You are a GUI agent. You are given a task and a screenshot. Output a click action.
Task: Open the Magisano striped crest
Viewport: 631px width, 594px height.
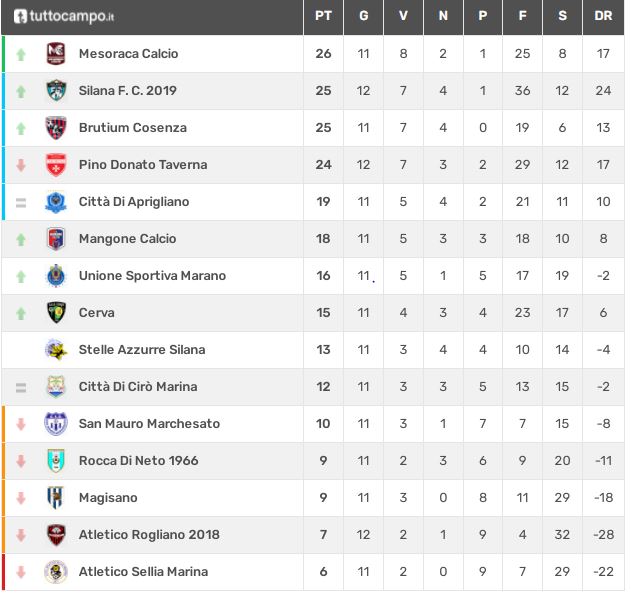pyautogui.click(x=56, y=498)
